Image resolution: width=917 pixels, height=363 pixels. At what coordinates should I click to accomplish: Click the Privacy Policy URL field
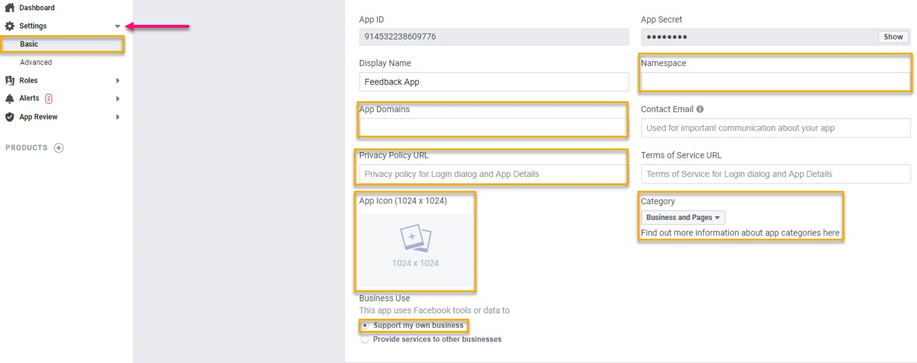(494, 174)
